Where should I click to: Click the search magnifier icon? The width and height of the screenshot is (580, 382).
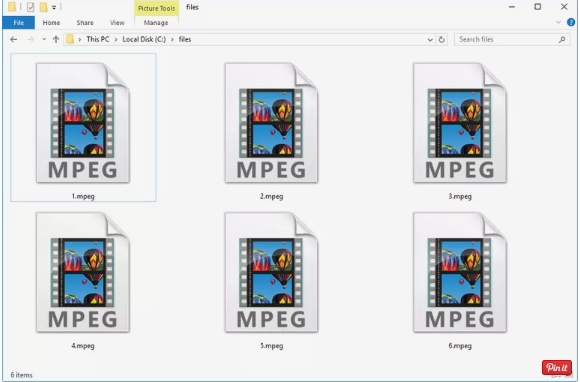pos(562,39)
